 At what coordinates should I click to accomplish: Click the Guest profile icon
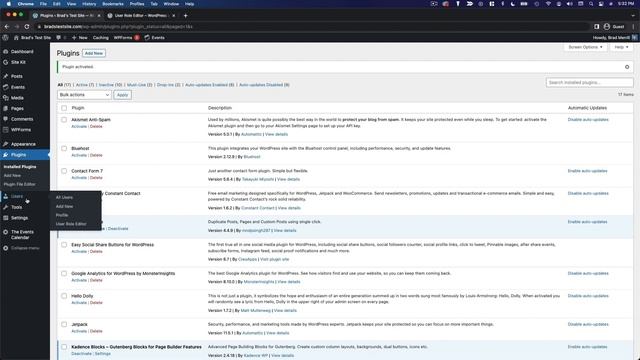coord(607,27)
